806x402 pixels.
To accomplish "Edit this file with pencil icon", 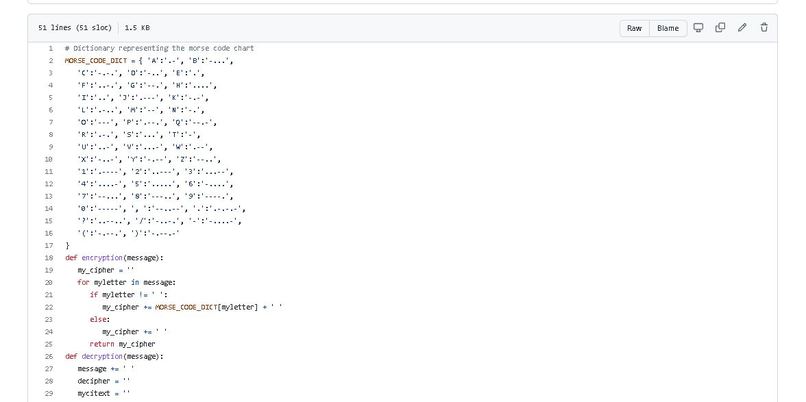I will click(x=742, y=28).
